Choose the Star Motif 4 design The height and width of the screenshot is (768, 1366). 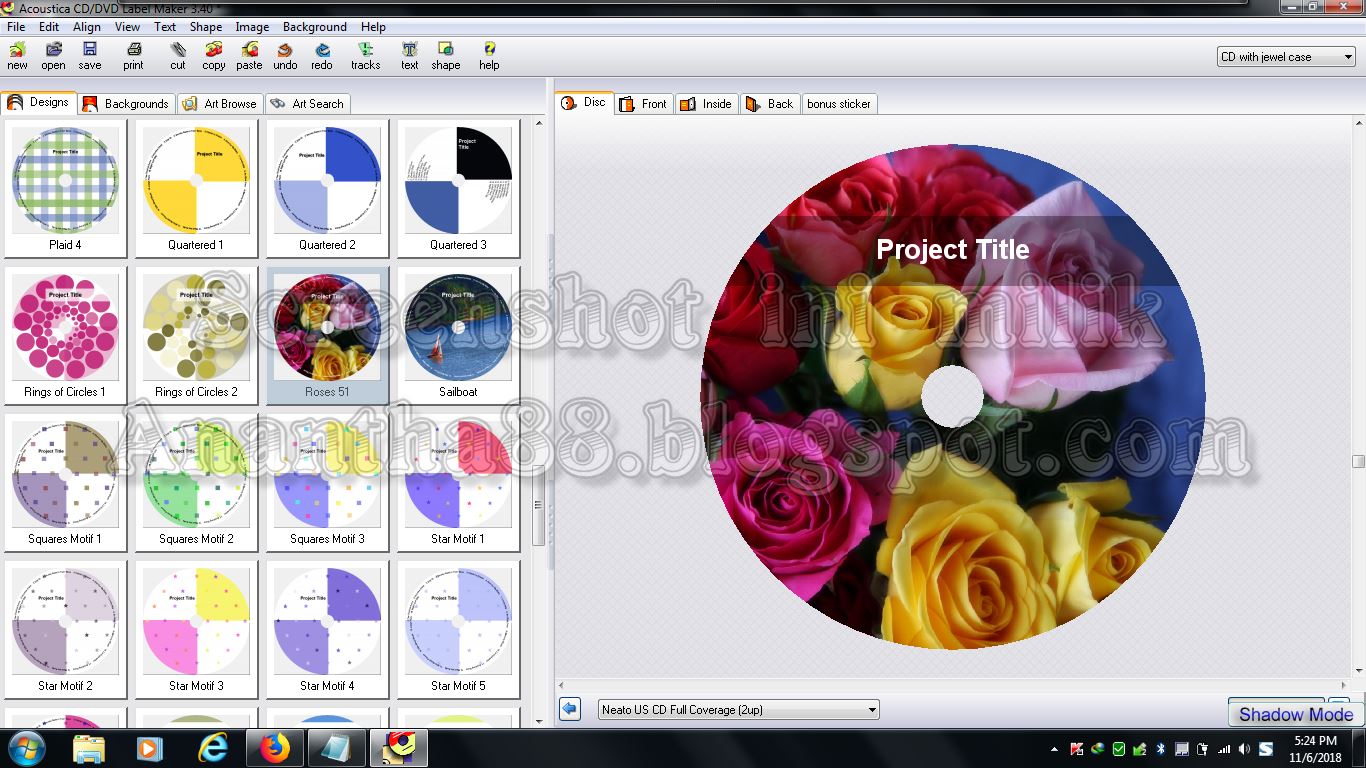point(328,629)
